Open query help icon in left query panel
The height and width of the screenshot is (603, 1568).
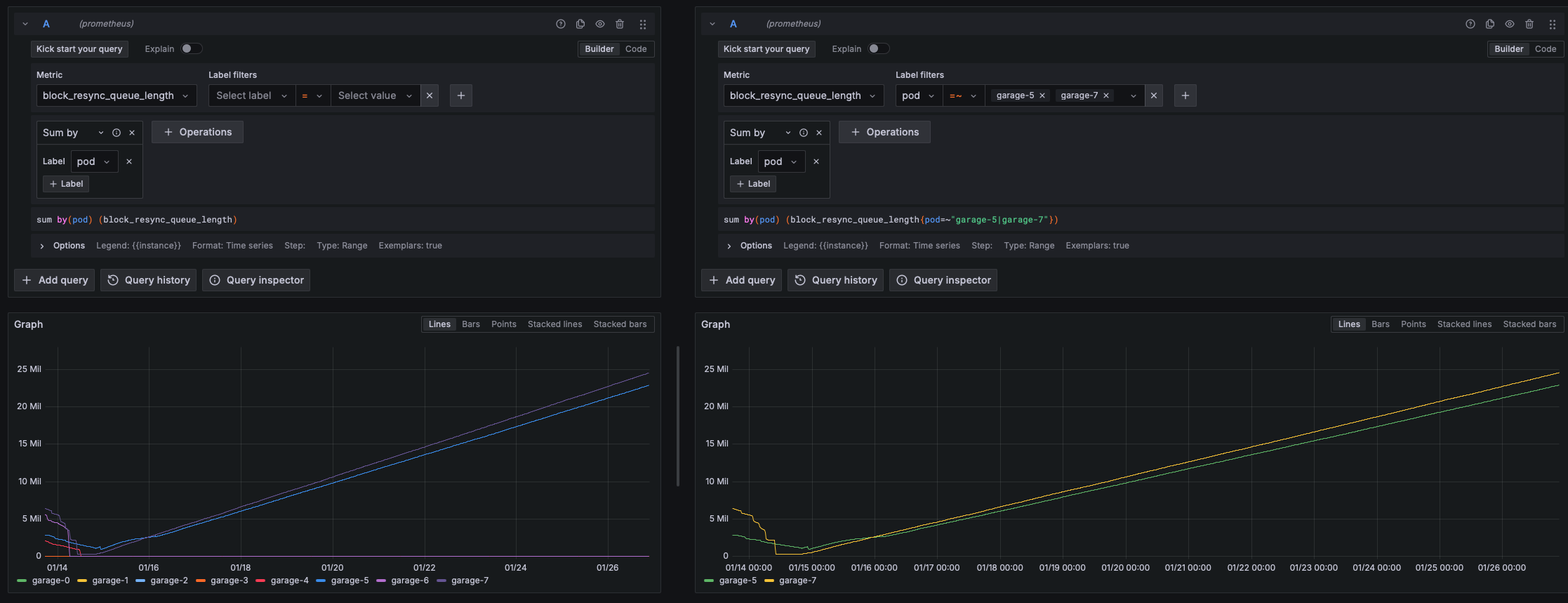point(561,24)
